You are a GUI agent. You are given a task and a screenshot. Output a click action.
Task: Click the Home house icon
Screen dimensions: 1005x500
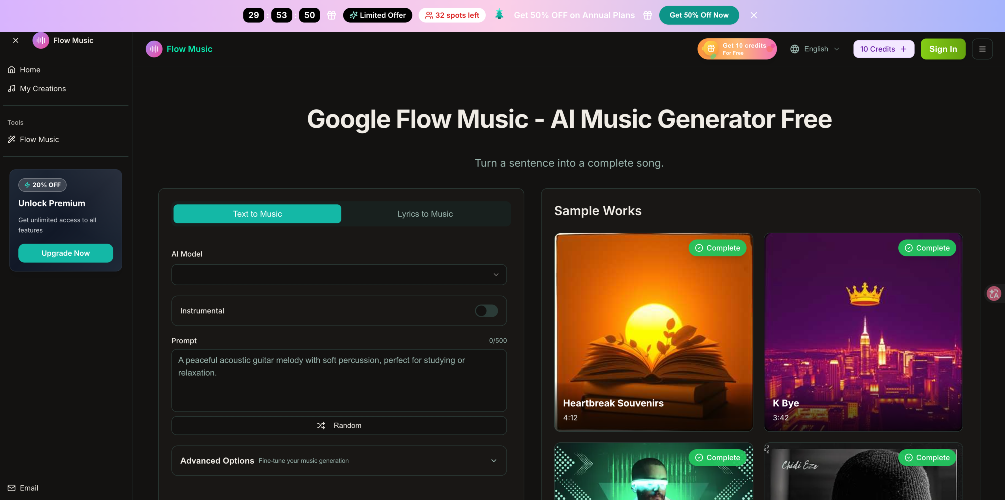[x=11, y=69]
